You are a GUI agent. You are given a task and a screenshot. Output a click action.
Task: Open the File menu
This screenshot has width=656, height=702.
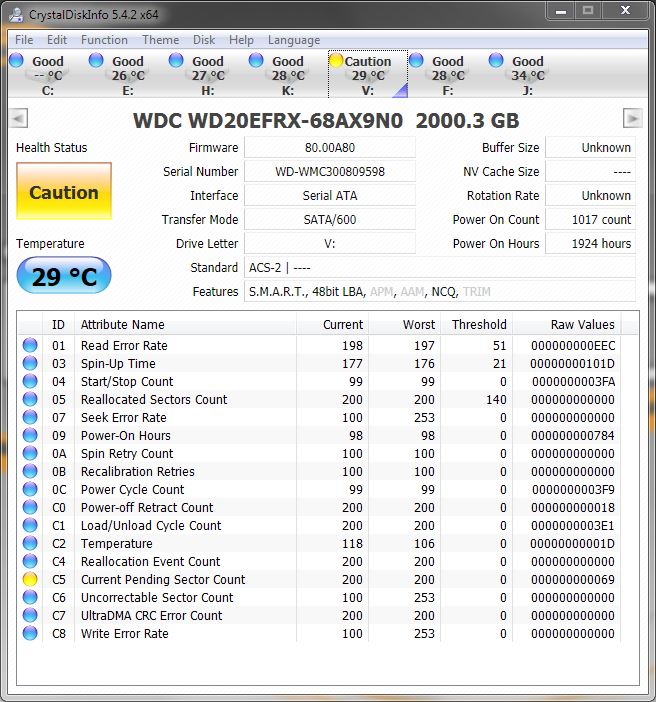click(x=24, y=40)
